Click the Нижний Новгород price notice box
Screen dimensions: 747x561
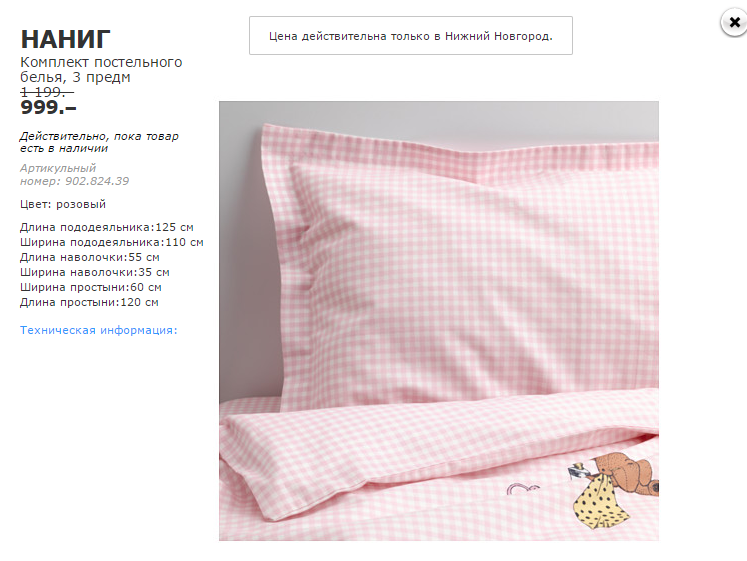tap(411, 36)
